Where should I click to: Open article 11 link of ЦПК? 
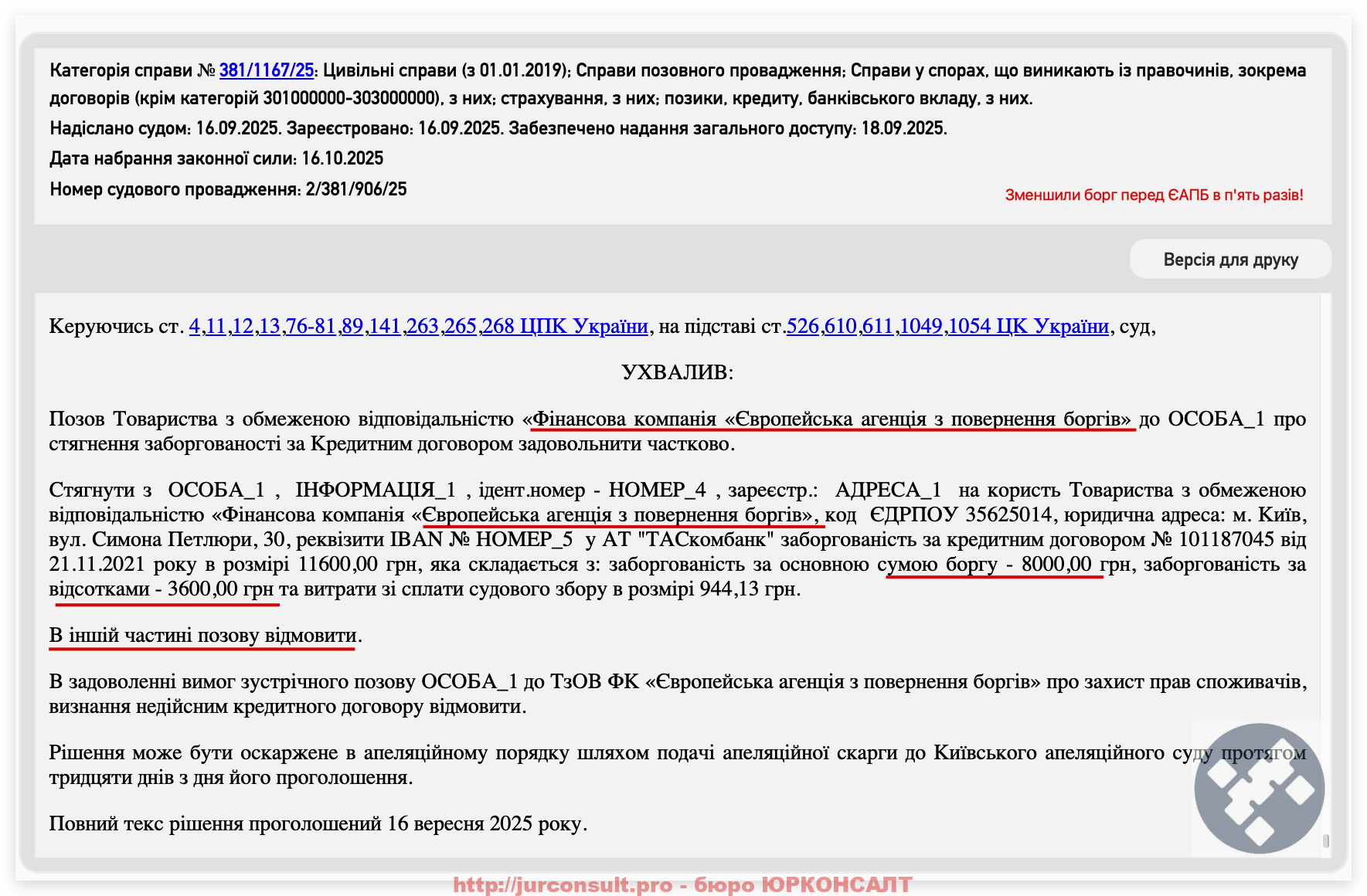click(216, 327)
